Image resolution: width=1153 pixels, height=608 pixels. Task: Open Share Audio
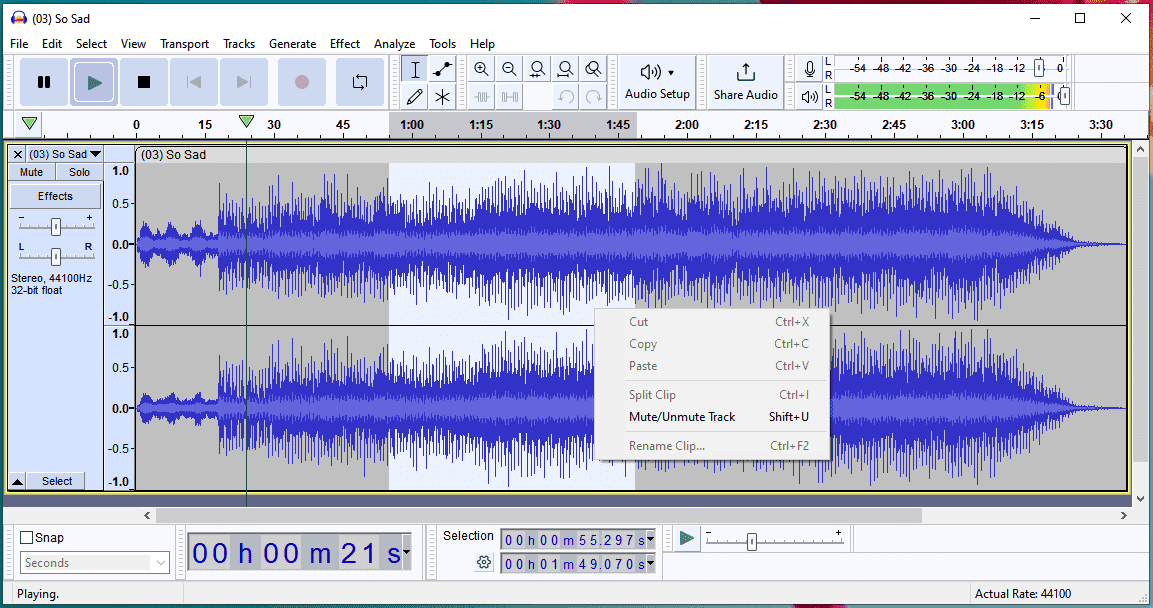click(x=745, y=82)
